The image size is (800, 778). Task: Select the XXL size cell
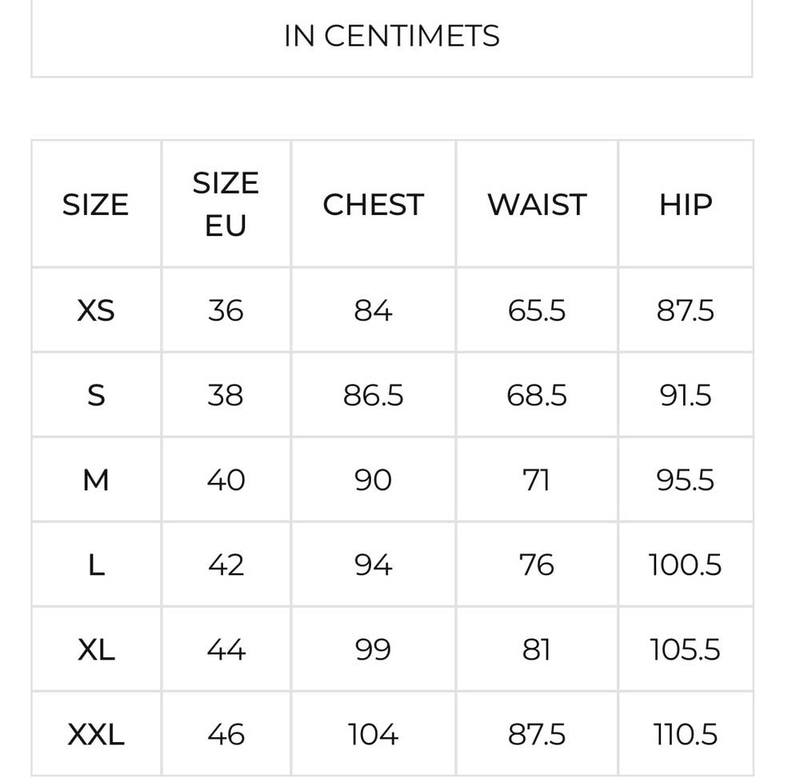(96, 735)
